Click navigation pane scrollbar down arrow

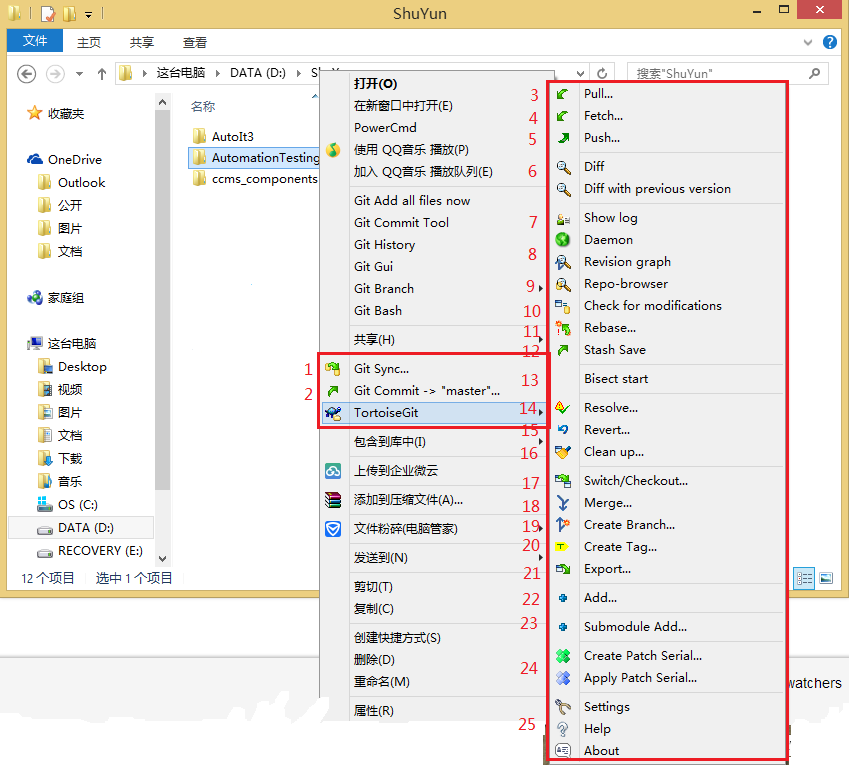coord(162,559)
